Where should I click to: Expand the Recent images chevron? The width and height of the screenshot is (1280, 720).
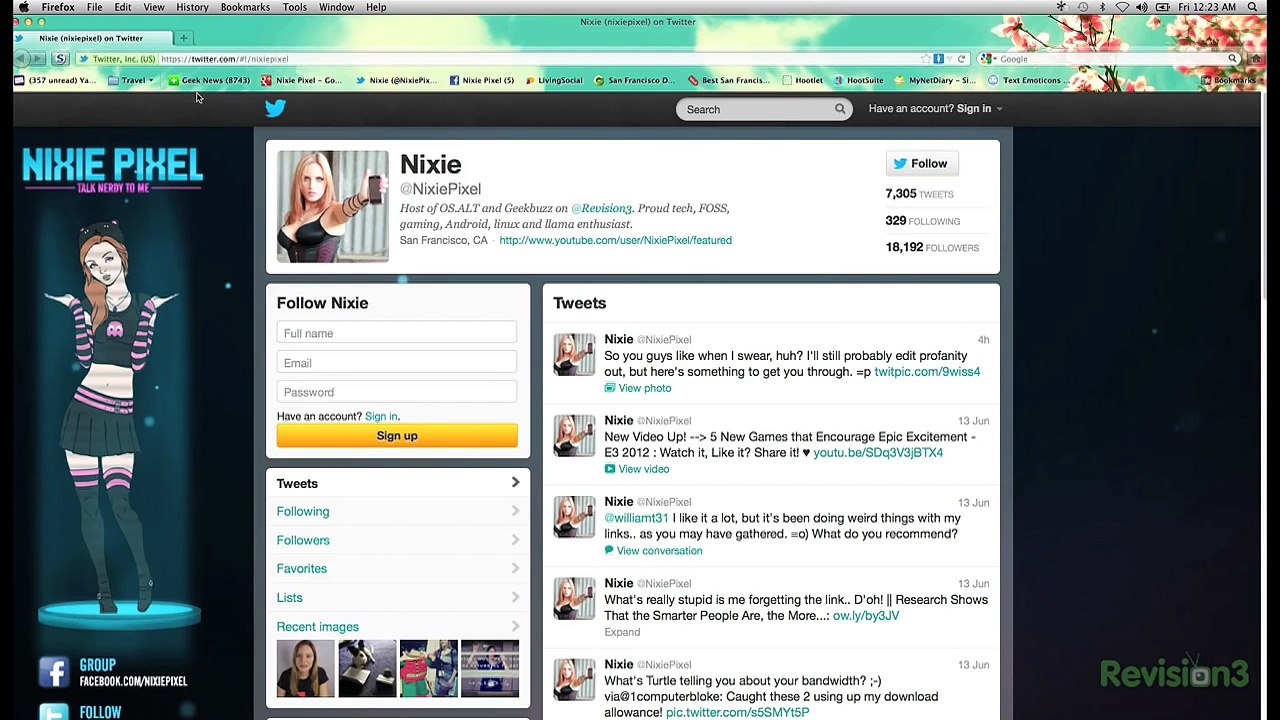click(515, 627)
